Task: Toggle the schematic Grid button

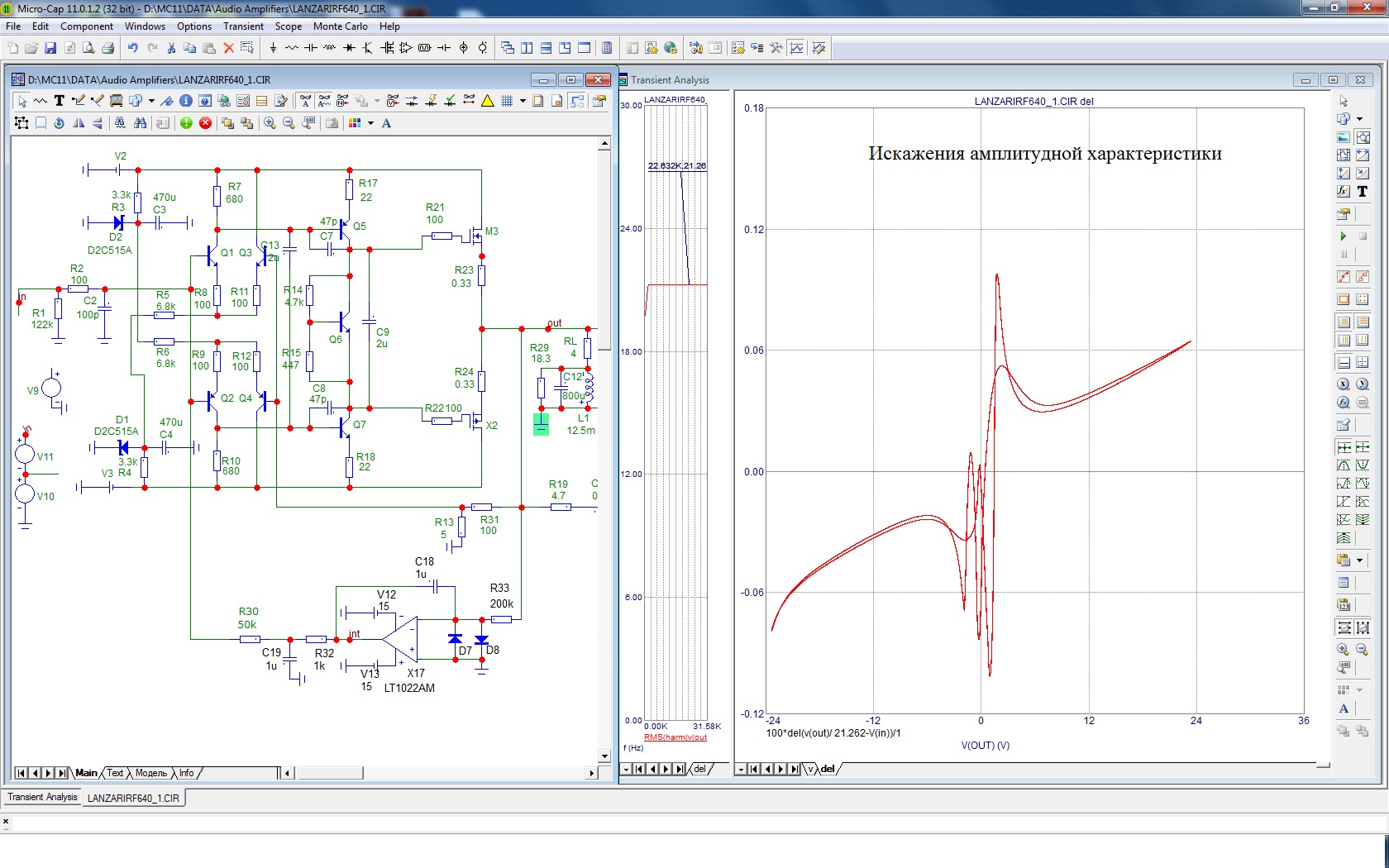Action: [x=507, y=101]
